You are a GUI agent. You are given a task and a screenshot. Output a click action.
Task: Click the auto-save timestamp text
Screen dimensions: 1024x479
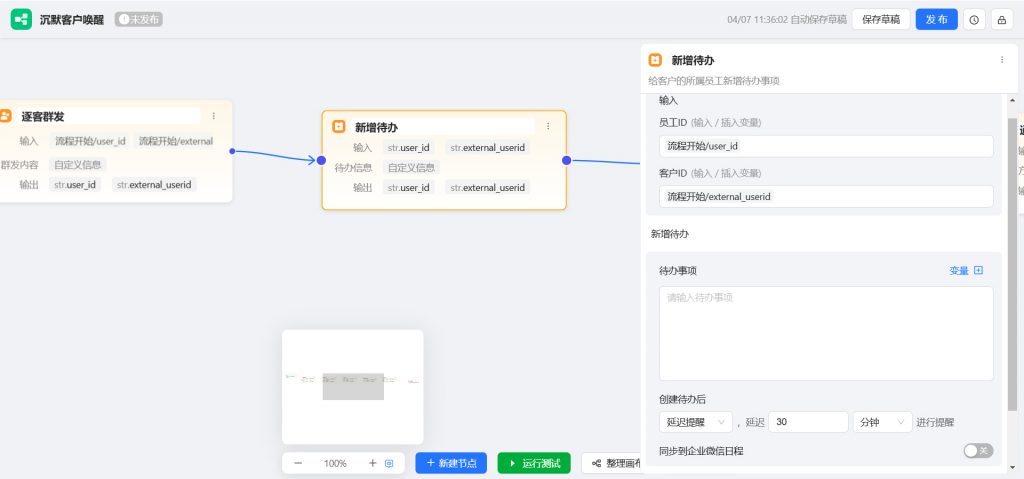coord(786,20)
